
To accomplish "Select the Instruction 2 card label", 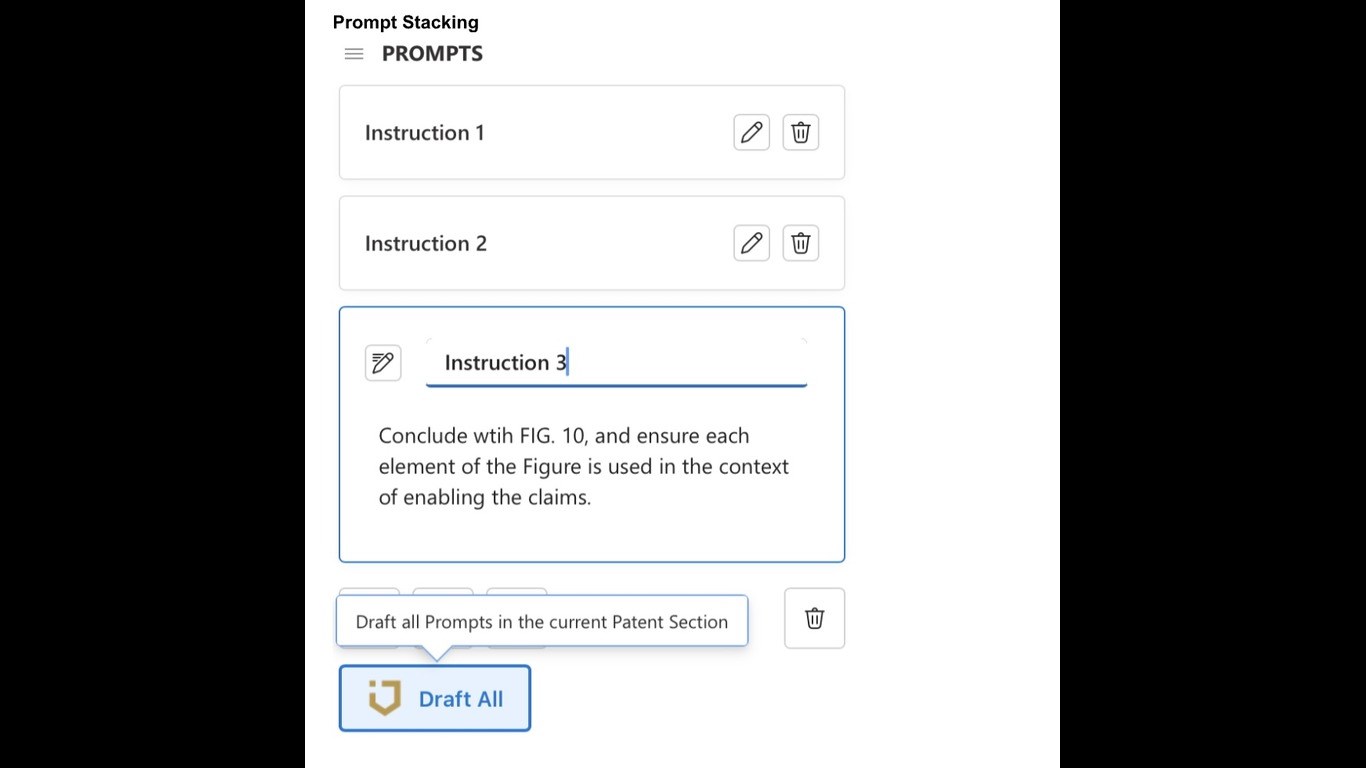I will click(x=425, y=244).
